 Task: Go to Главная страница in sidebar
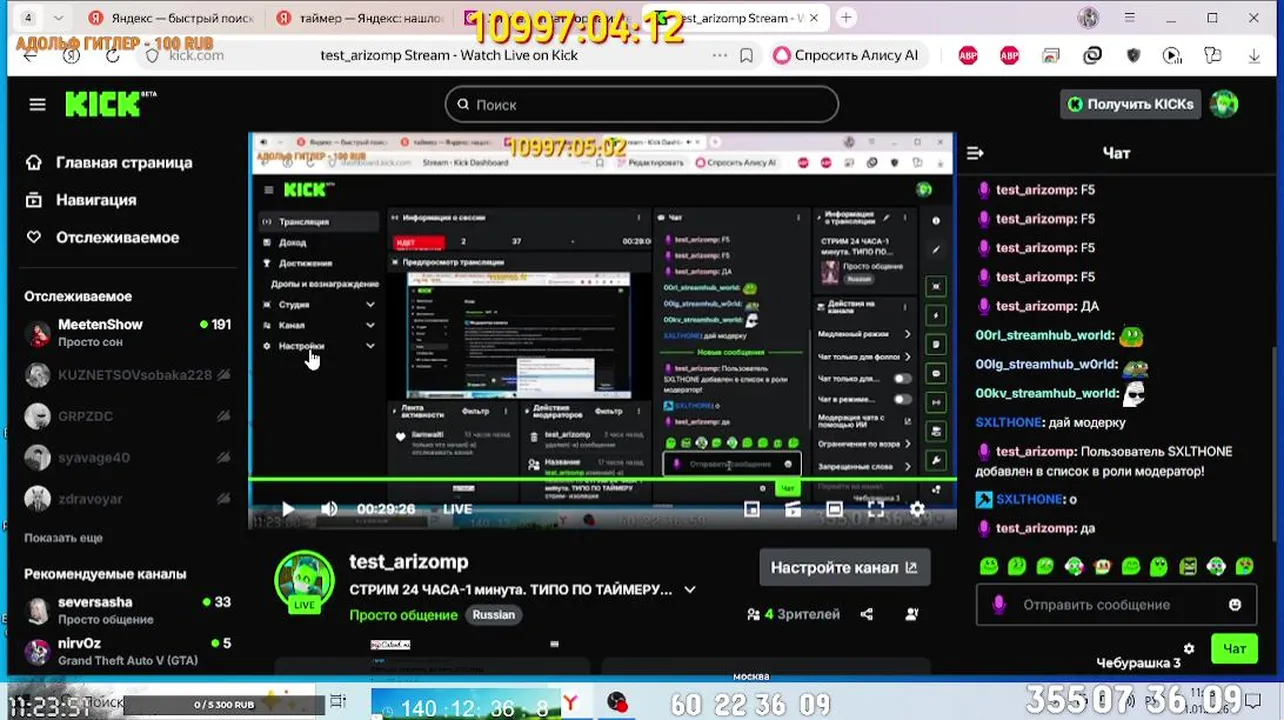[x=110, y=162]
